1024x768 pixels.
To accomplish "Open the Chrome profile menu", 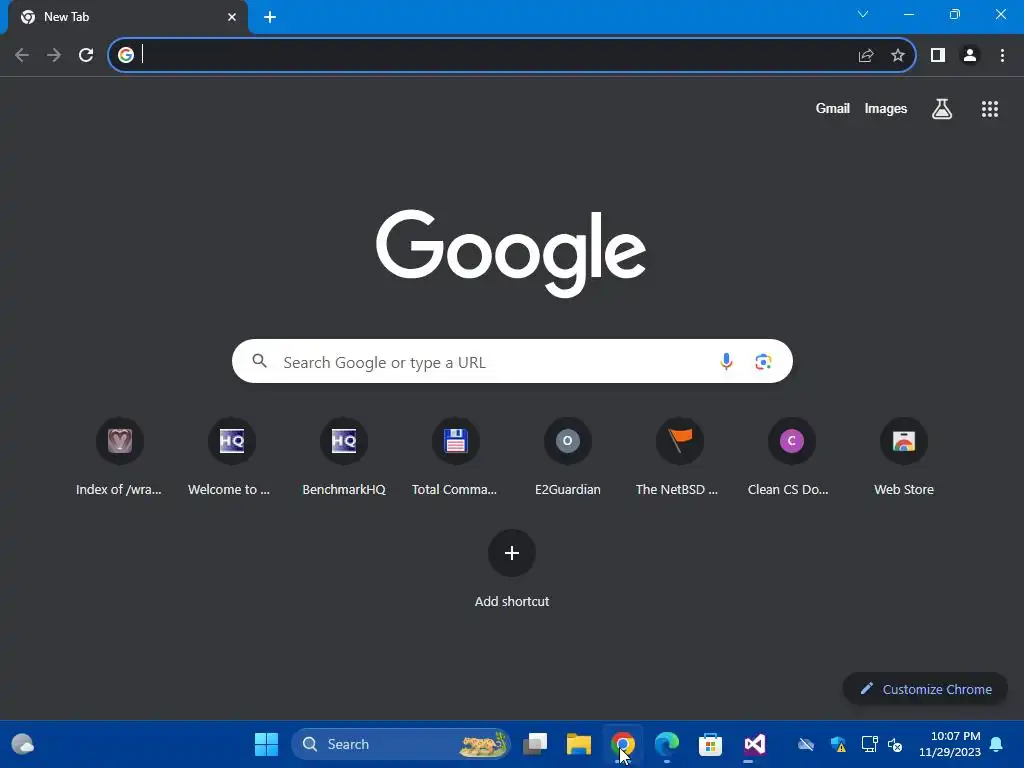I will [970, 56].
